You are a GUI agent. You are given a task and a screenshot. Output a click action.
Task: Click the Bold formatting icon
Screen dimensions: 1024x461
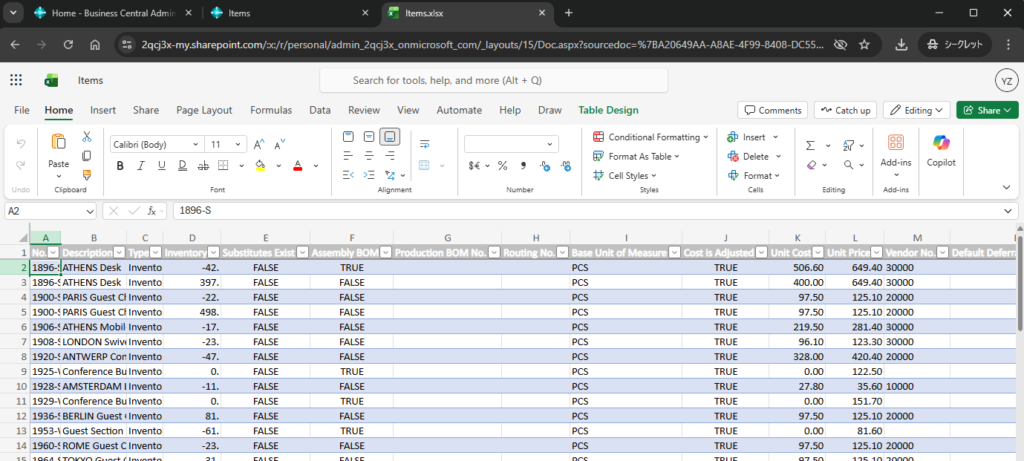(120, 166)
